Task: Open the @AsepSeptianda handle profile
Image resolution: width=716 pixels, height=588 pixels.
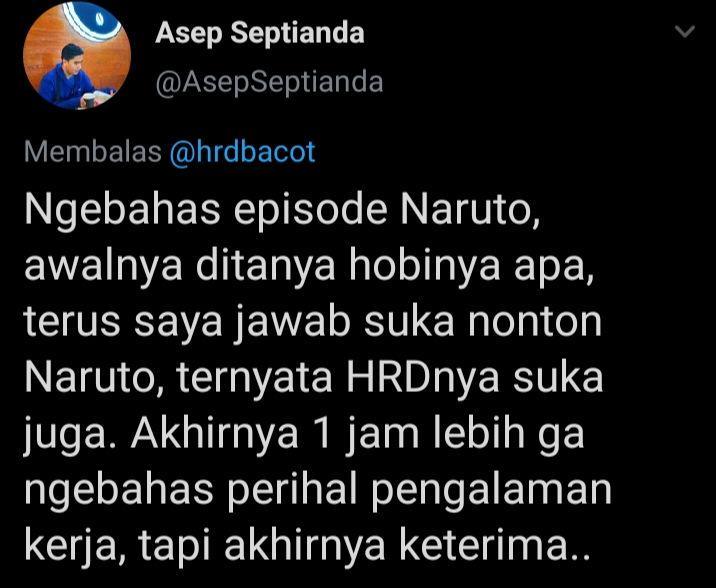Action: point(269,83)
